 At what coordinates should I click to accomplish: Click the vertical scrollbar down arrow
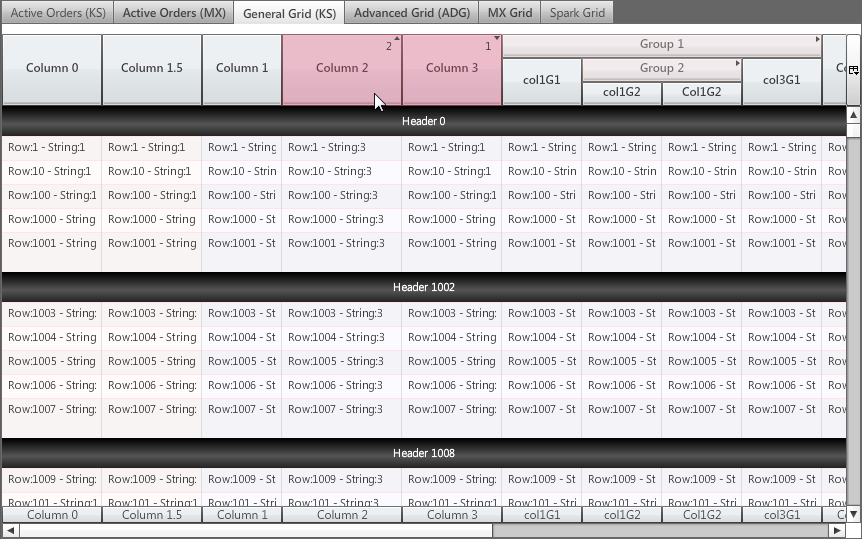[853, 514]
